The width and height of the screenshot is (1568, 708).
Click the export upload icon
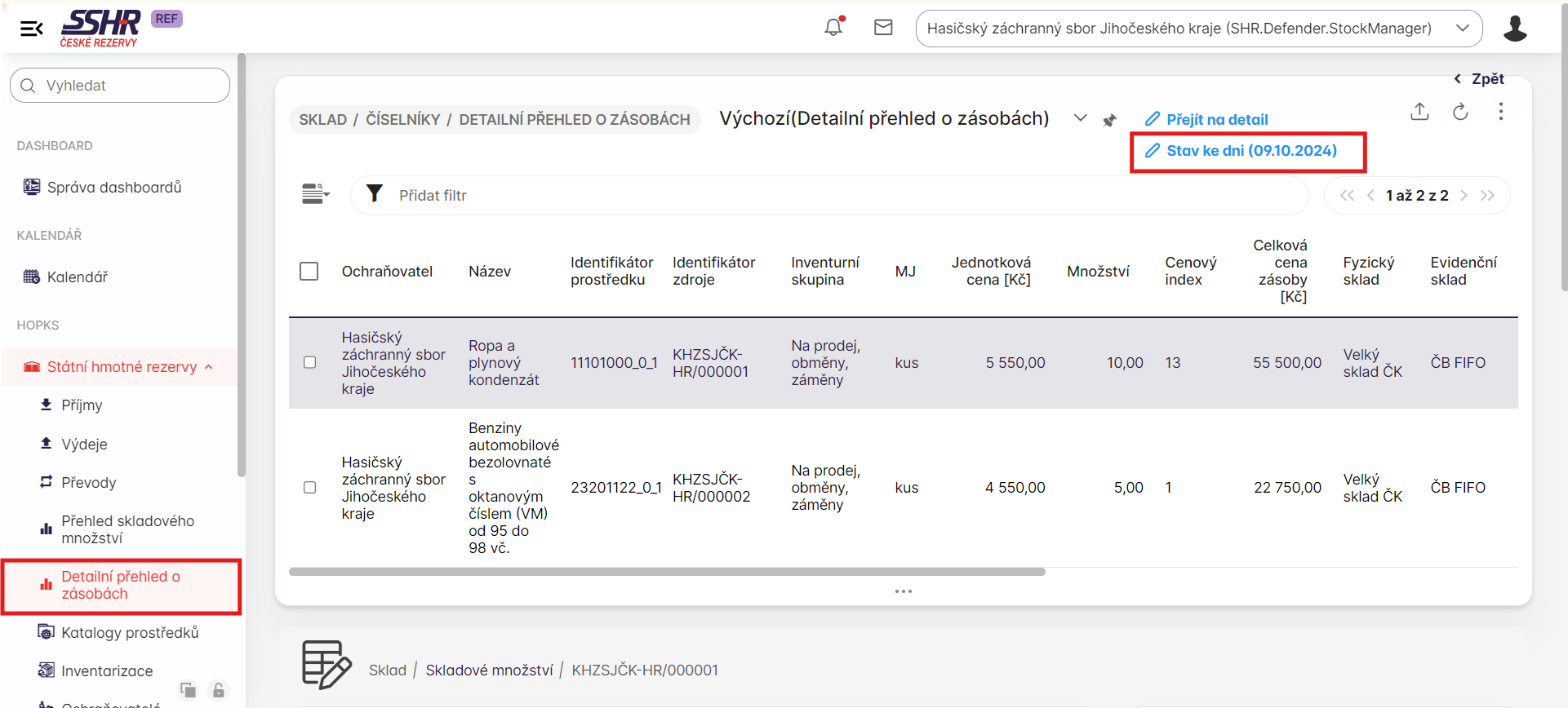(x=1419, y=112)
